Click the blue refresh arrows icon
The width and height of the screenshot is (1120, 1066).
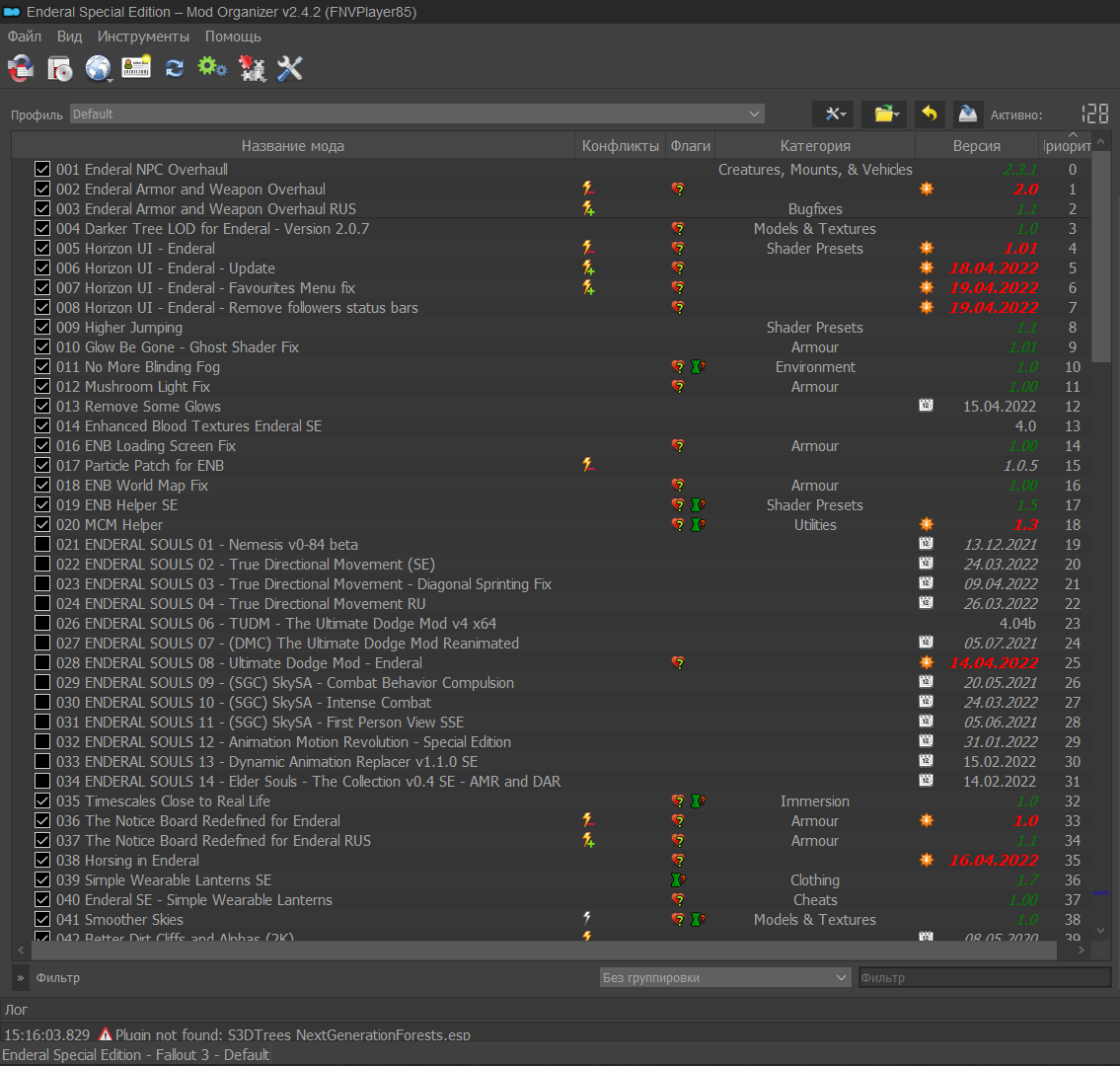(175, 68)
